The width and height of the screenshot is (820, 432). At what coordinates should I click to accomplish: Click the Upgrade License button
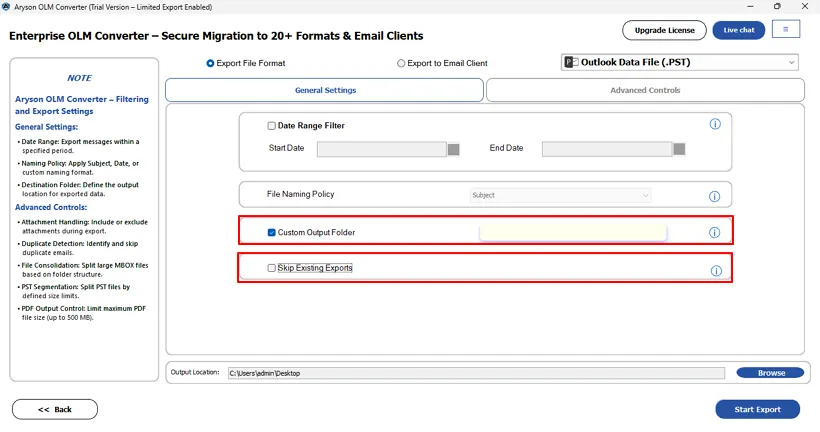664,30
